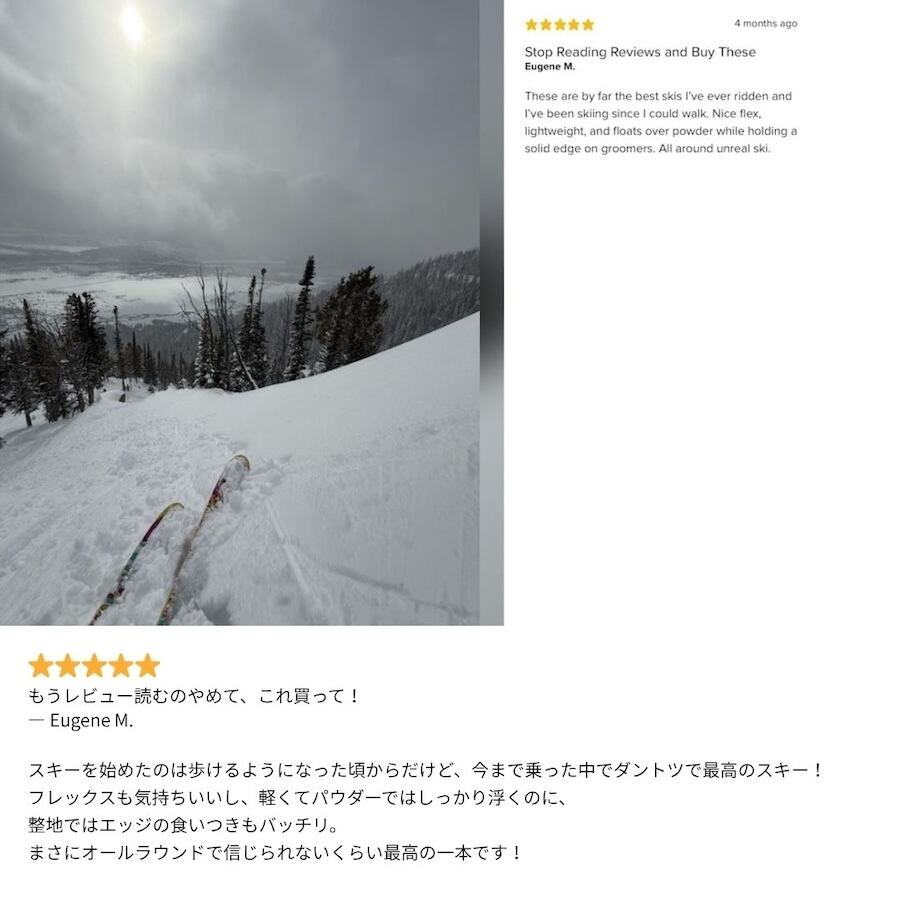Click the first gold star in top review
The image size is (900, 900).
click(x=532, y=25)
